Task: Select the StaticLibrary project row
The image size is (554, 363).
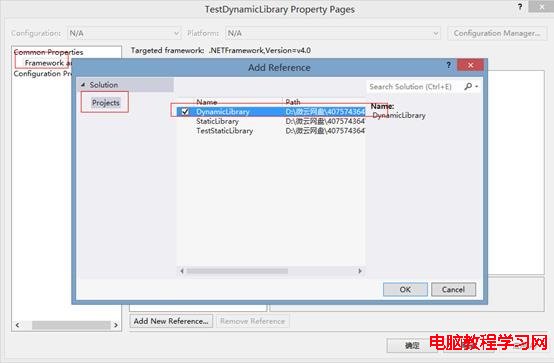Action: point(271,121)
